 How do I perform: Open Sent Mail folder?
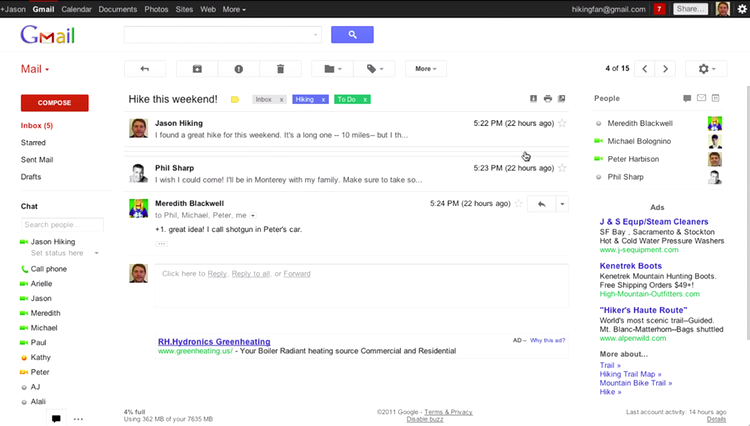point(37,160)
